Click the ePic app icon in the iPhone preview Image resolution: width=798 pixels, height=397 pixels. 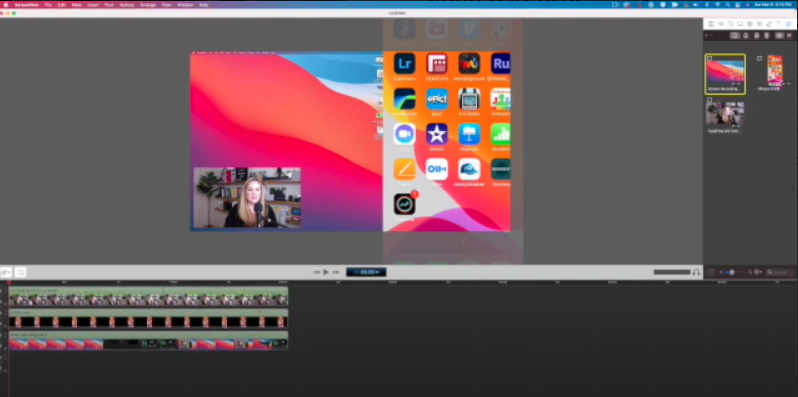[x=437, y=99]
